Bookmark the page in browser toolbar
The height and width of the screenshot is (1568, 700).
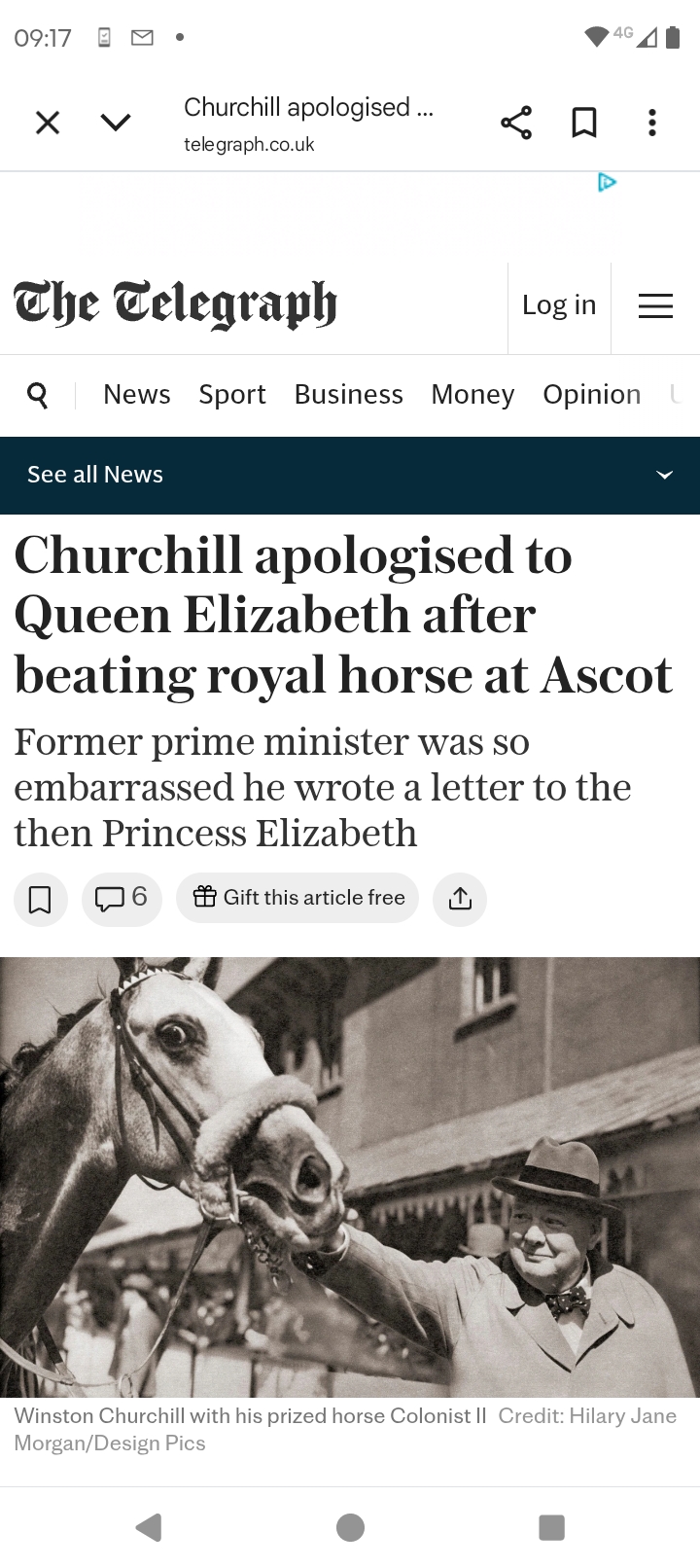583,123
